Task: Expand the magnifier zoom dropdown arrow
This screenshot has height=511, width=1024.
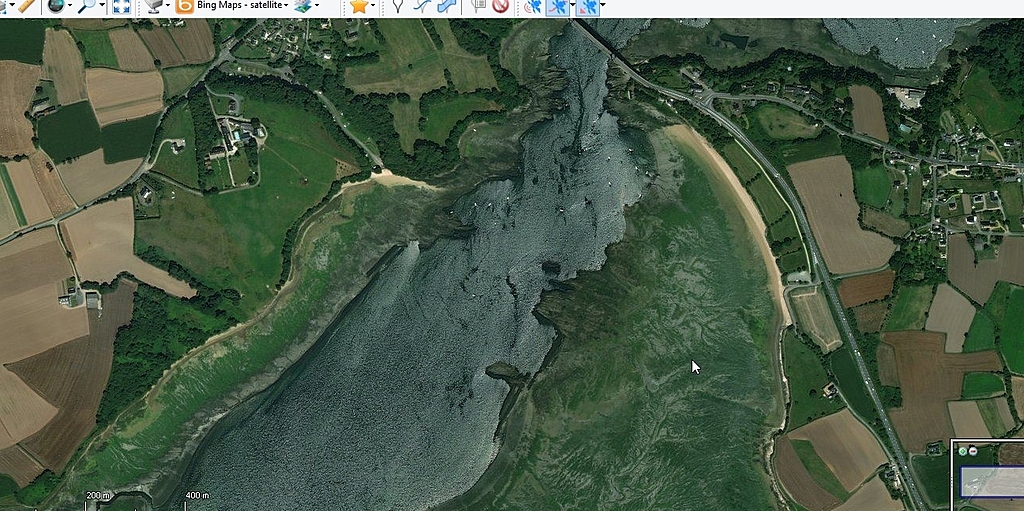Action: pos(101,6)
